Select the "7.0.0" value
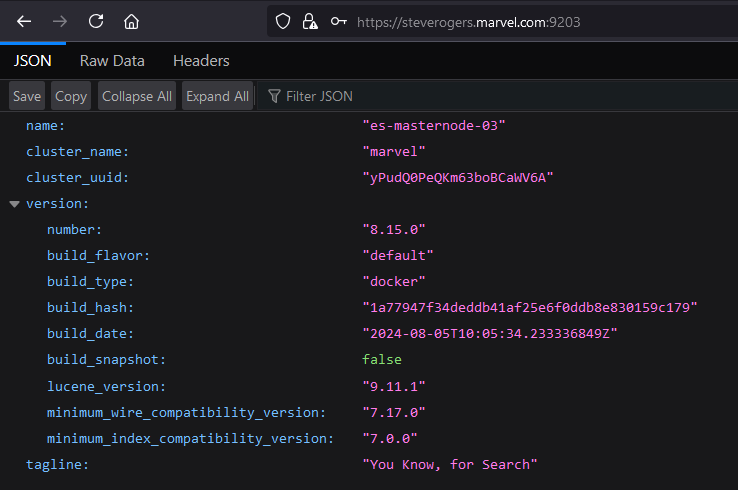This screenshot has height=490, width=738. (390, 439)
